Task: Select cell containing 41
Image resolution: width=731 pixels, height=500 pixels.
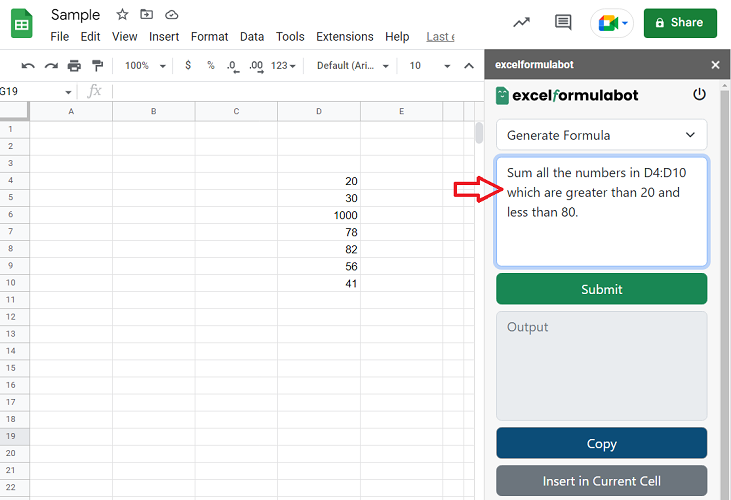Action: click(x=319, y=283)
